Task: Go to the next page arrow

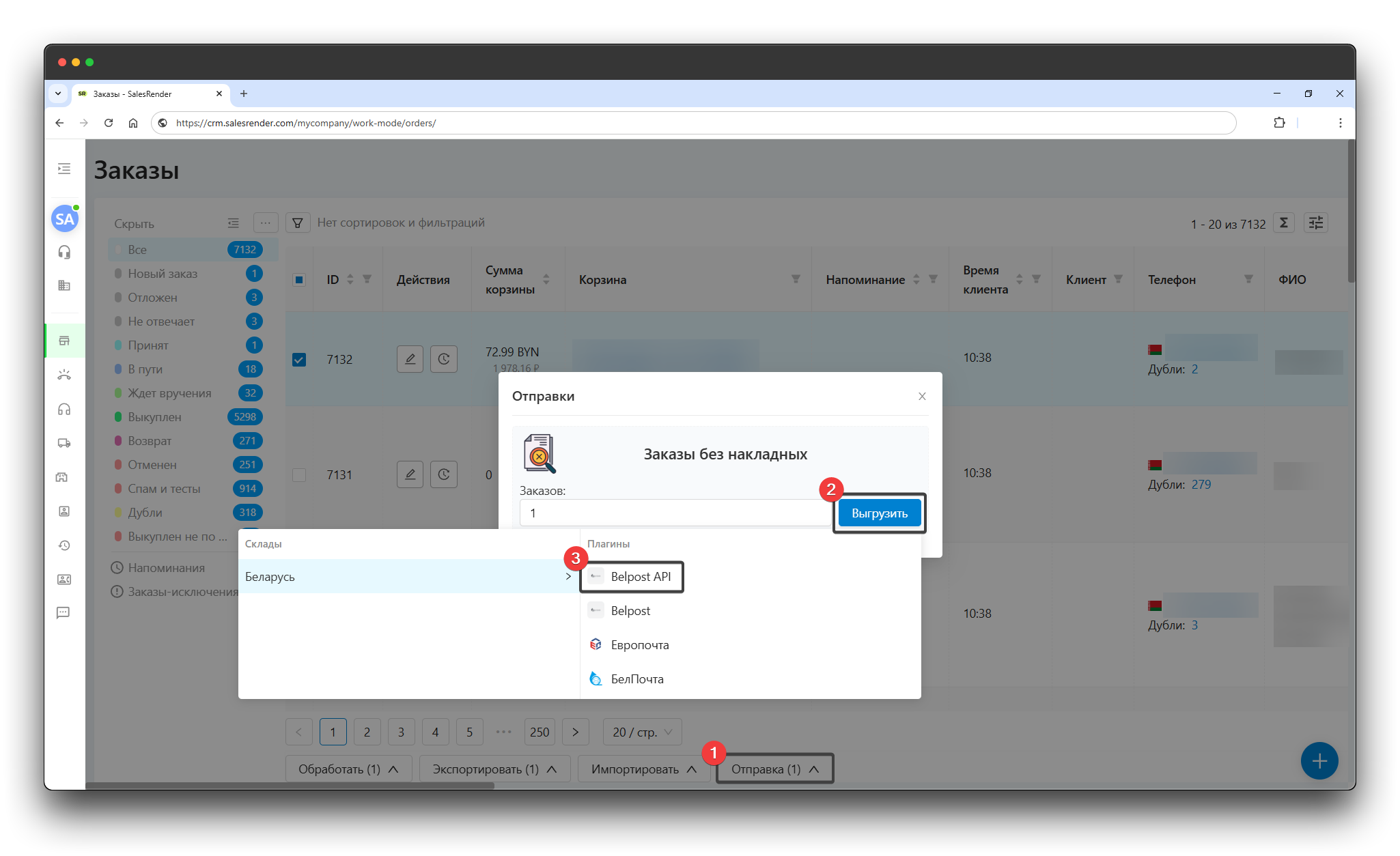Action: (576, 732)
